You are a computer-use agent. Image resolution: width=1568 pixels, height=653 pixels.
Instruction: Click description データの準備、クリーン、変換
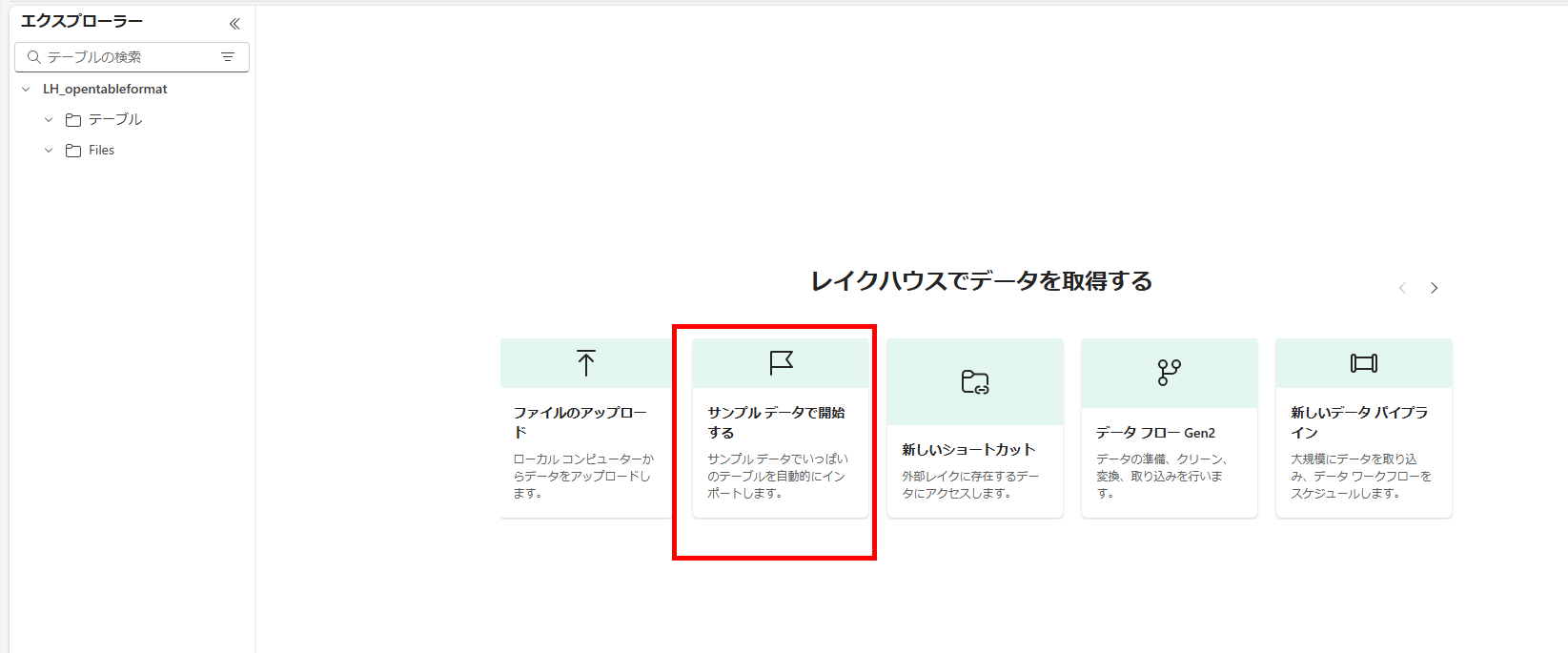[x=1162, y=476]
